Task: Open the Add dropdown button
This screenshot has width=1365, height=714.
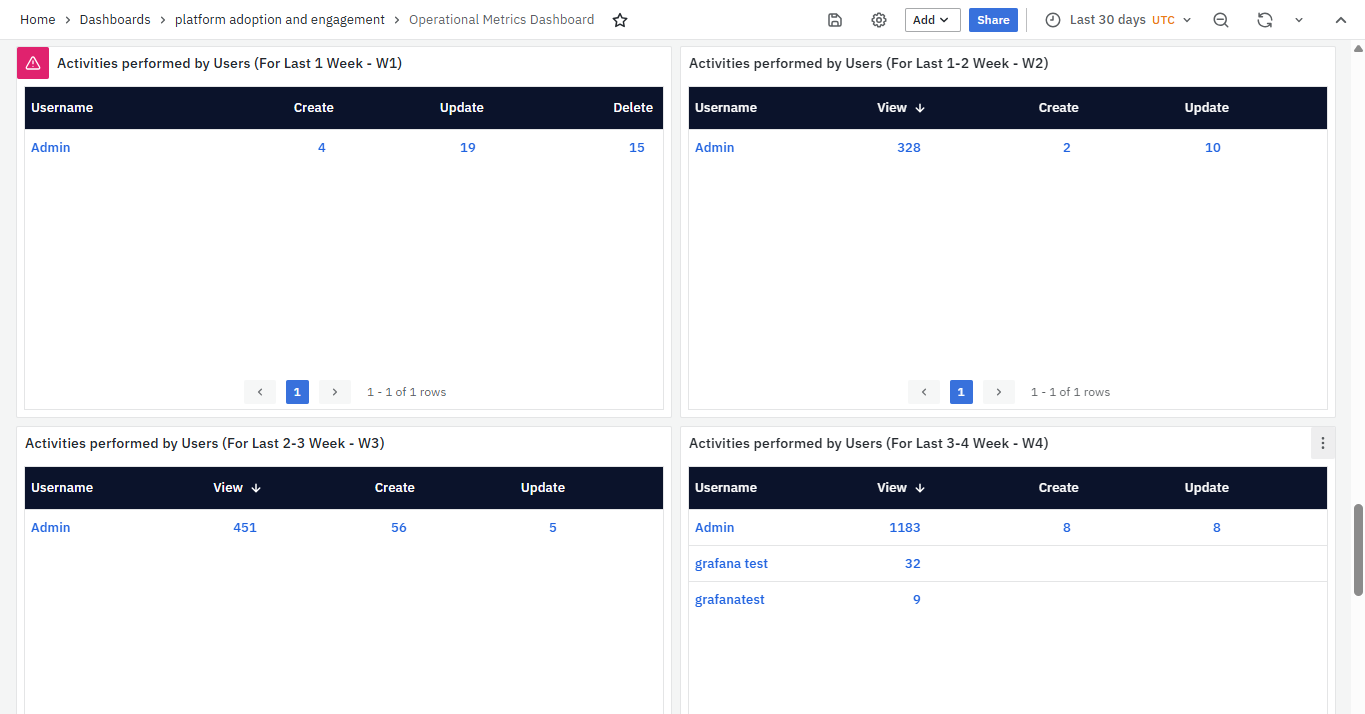Action: point(932,20)
